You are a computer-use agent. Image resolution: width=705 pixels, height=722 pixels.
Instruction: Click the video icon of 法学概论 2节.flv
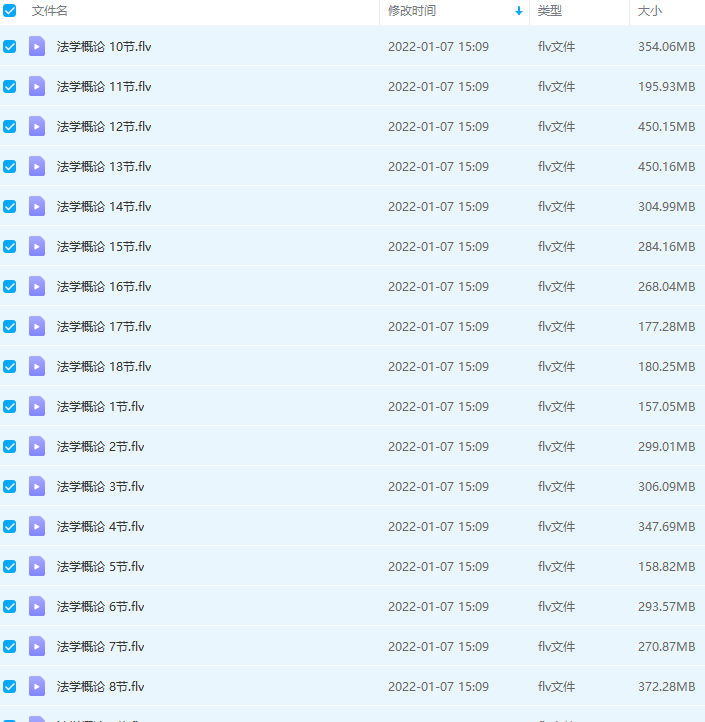(37, 447)
